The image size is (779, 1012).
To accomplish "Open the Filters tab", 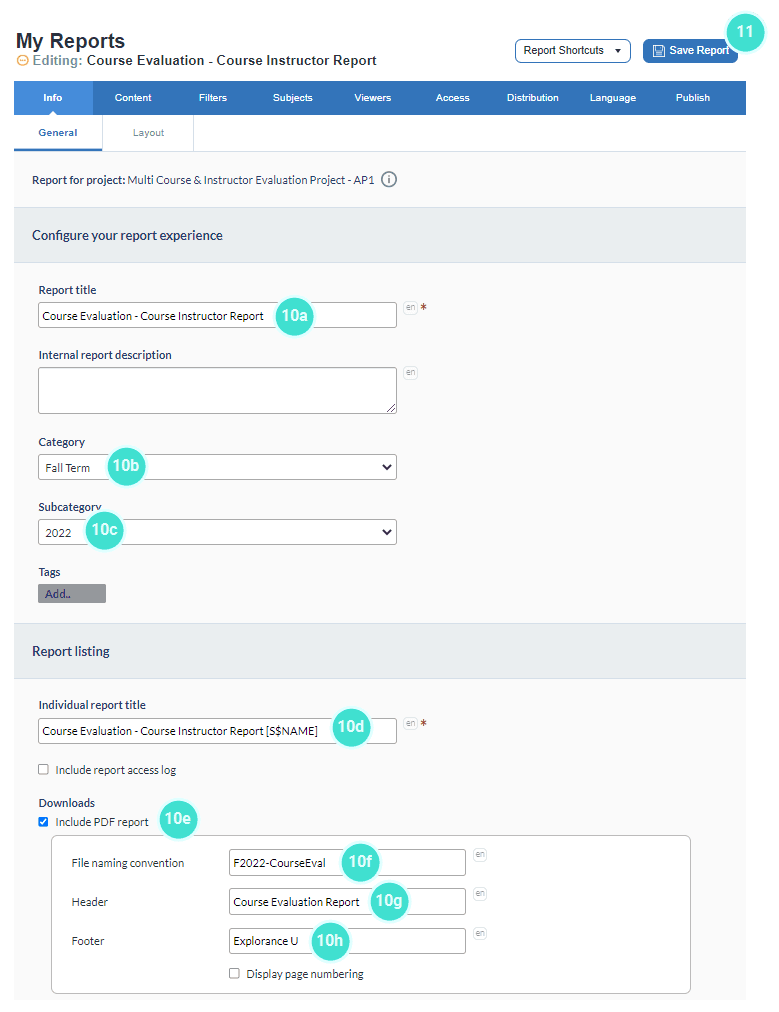I will click(213, 98).
